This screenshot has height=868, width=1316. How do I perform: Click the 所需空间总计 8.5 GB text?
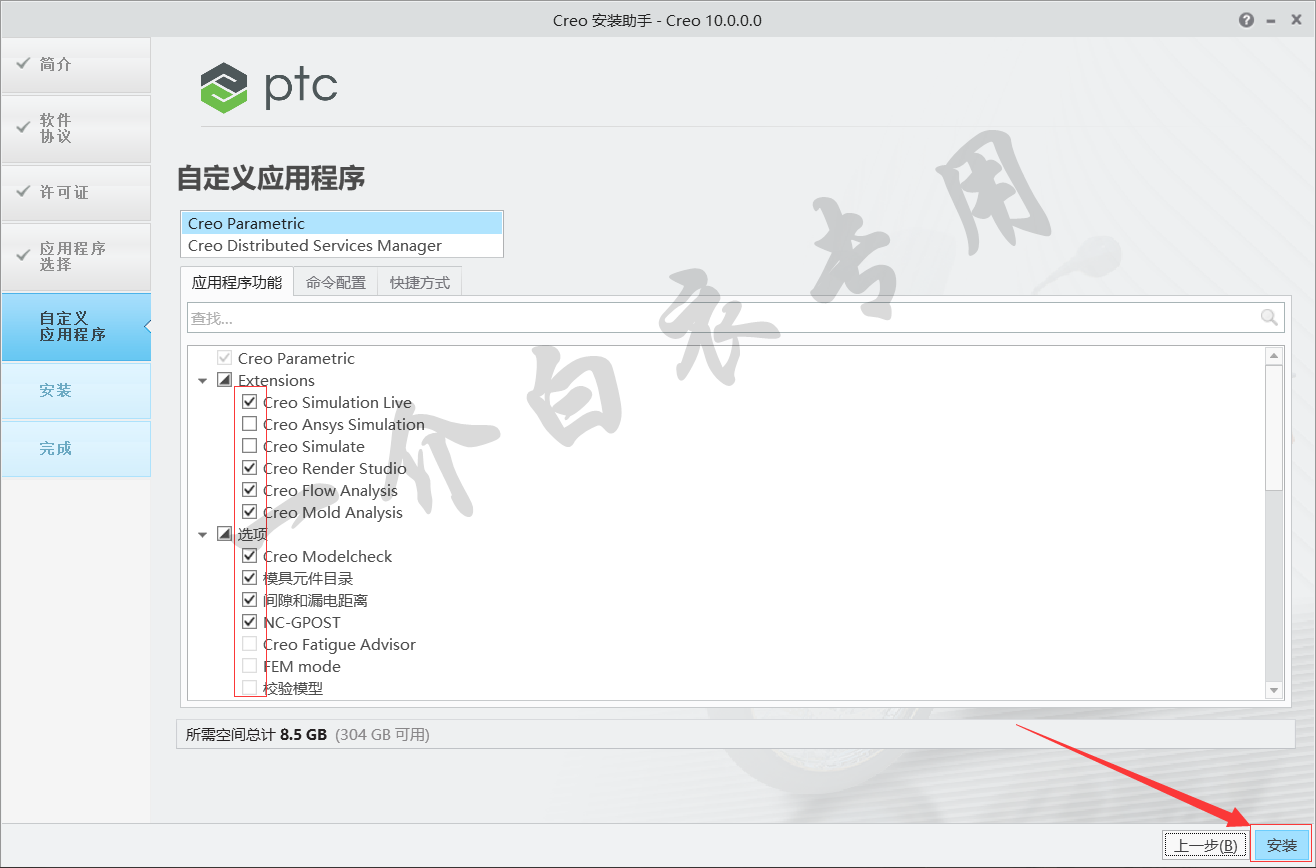click(257, 735)
